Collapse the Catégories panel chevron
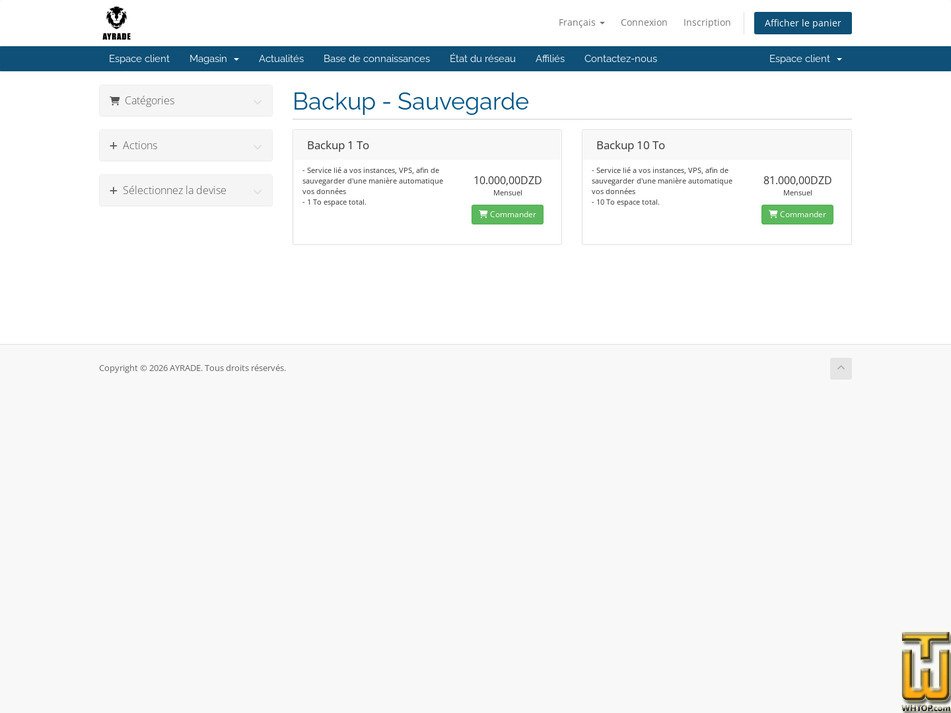The height and width of the screenshot is (713, 951). pyautogui.click(x=257, y=102)
